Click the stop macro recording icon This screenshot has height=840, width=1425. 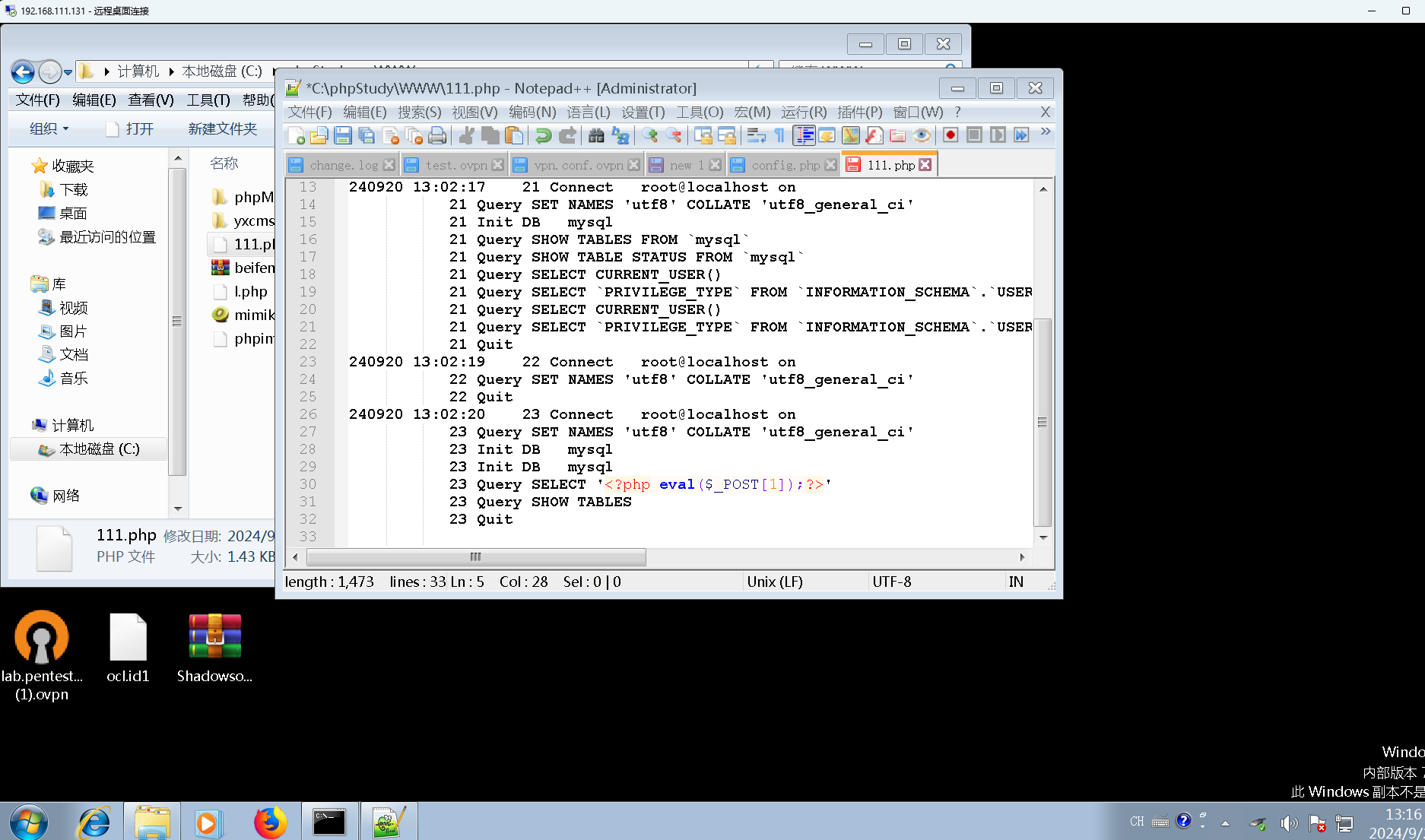point(974,135)
